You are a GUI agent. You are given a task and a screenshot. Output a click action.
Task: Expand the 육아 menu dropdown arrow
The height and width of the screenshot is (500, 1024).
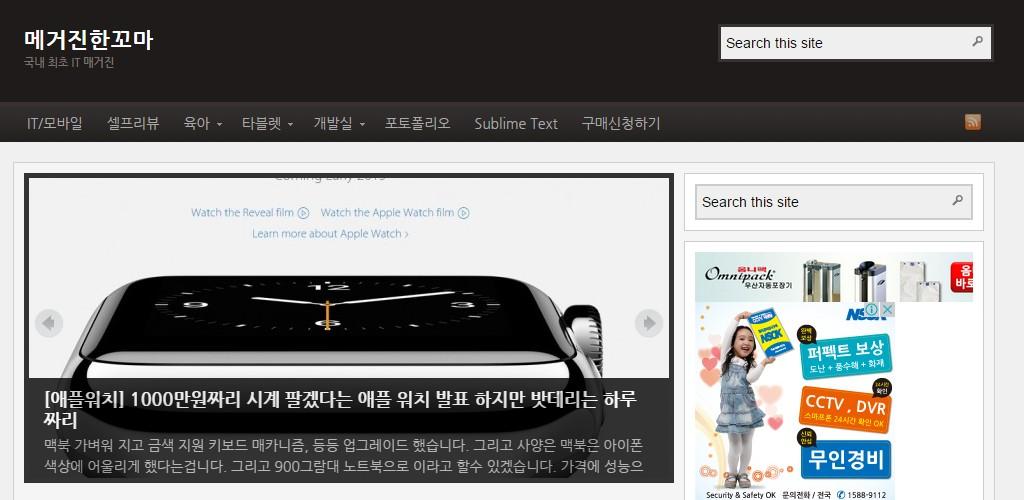click(219, 124)
